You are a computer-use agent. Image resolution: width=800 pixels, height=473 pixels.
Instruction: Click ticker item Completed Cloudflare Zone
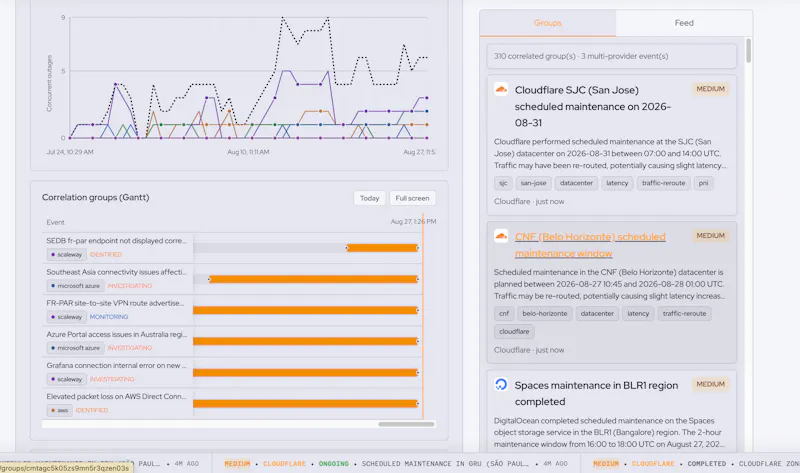point(696,464)
